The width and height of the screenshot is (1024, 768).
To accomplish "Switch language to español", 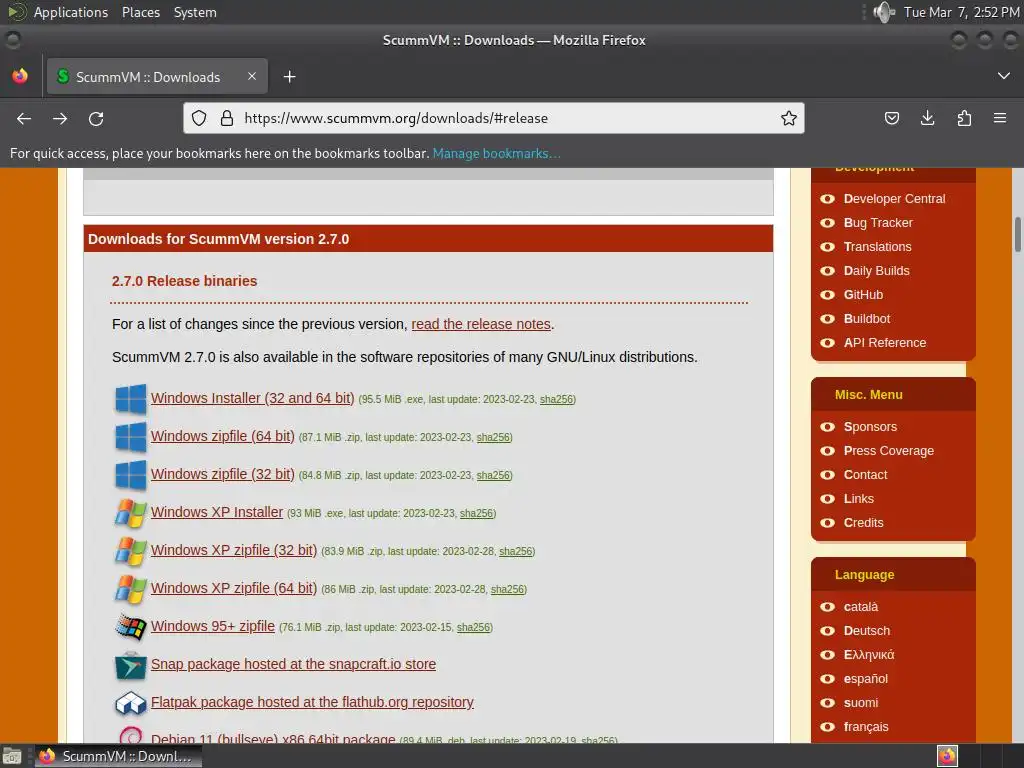I will (x=865, y=679).
